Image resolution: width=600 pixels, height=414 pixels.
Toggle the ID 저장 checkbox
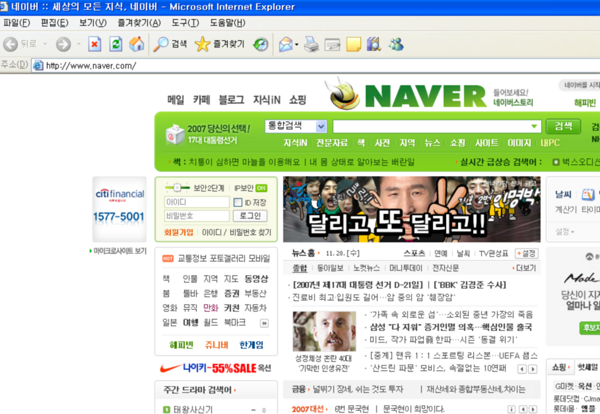[x=238, y=202]
